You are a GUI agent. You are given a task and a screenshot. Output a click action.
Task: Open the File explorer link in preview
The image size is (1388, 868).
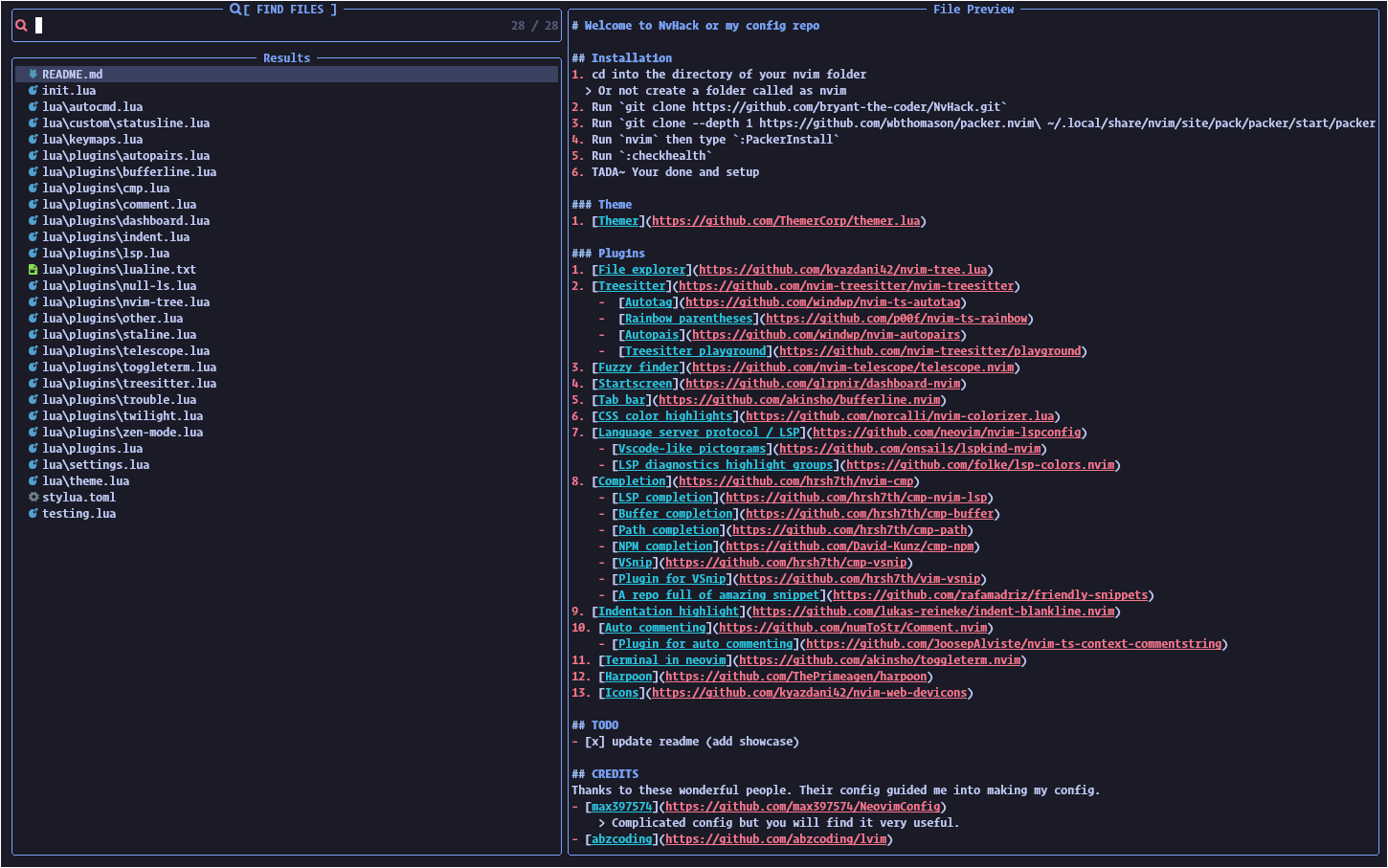tap(641, 270)
